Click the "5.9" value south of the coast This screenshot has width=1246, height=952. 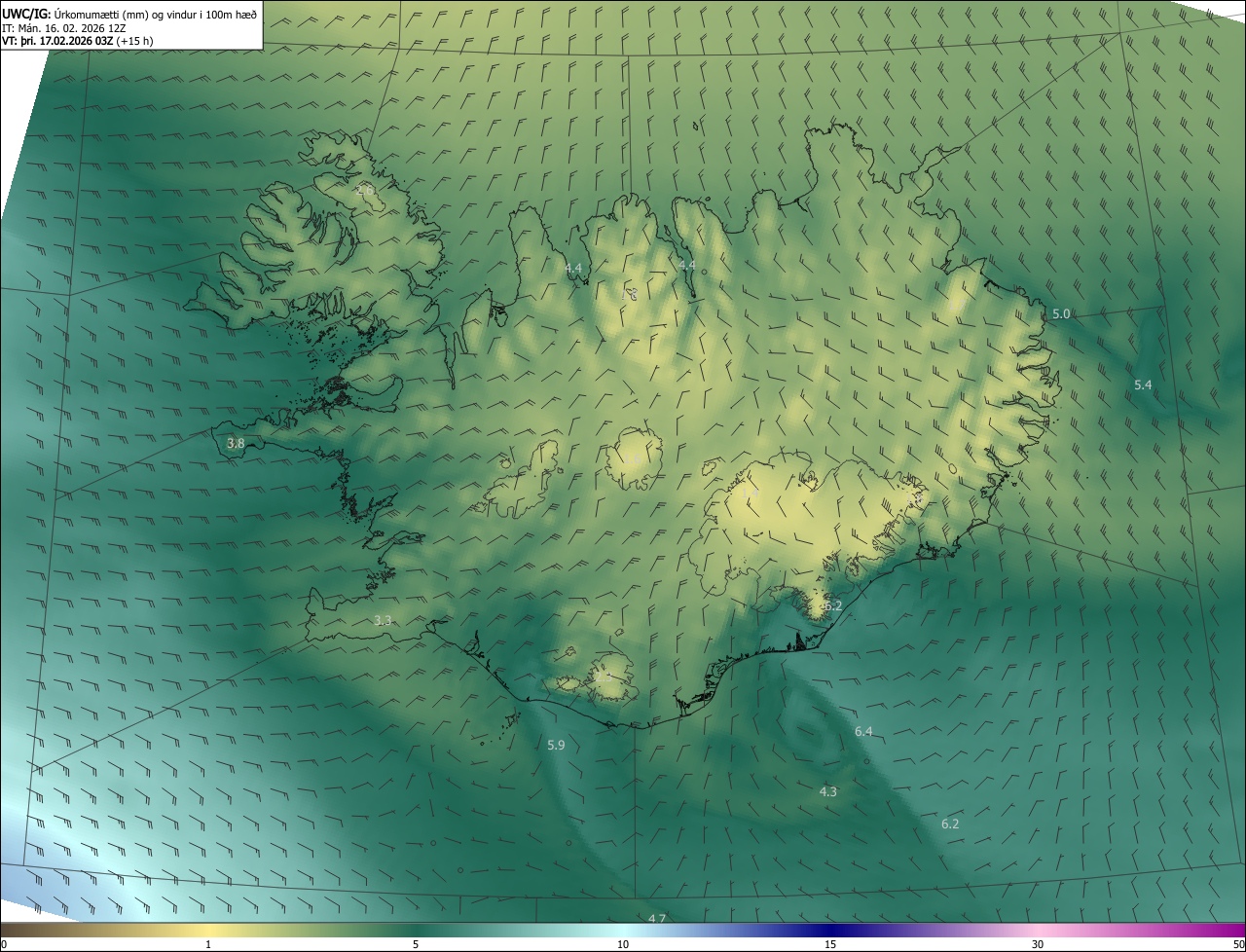(x=556, y=746)
